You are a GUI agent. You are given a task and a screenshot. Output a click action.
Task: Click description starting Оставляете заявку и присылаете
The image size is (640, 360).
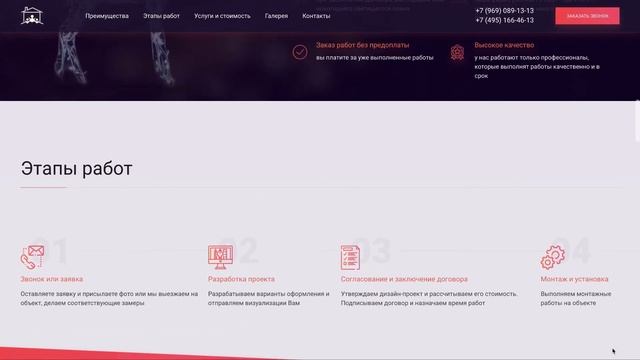pyautogui.click(x=109, y=298)
